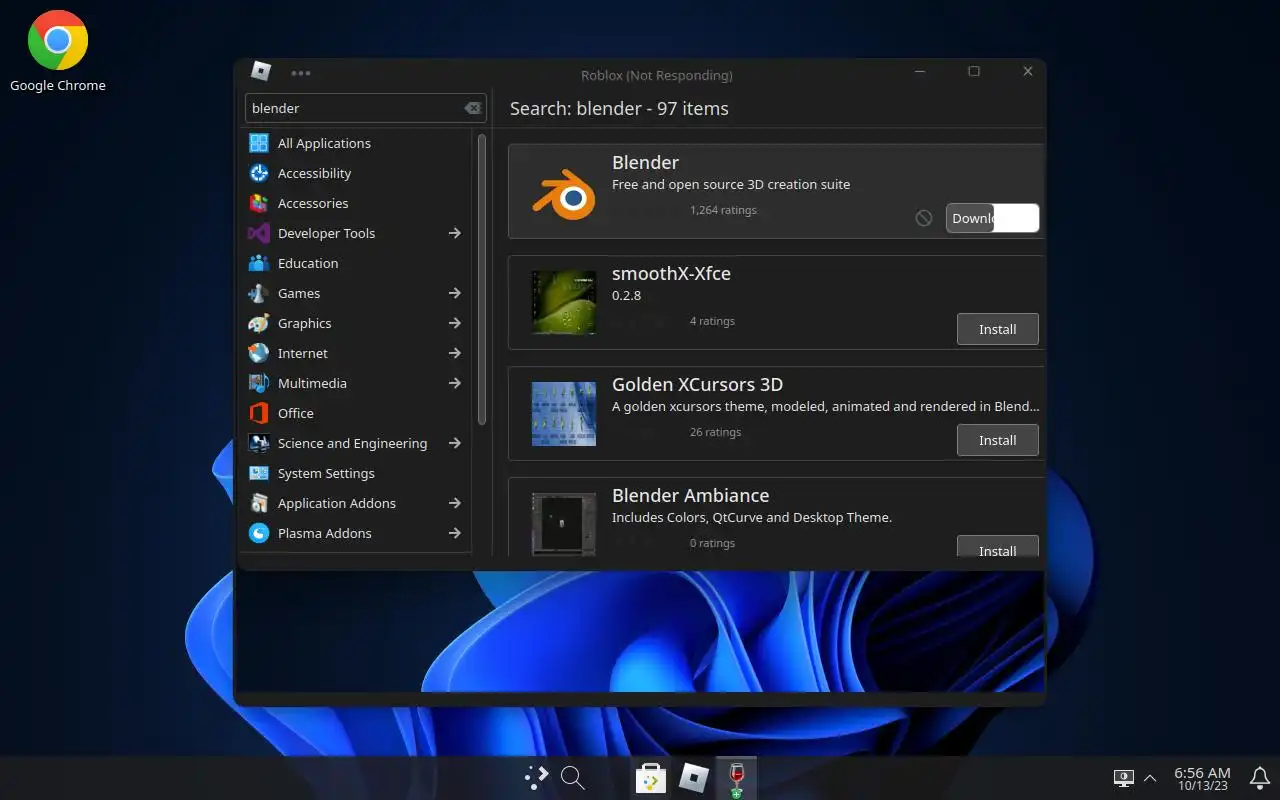Cancel the Blender download
The height and width of the screenshot is (800, 1280).
point(924,218)
